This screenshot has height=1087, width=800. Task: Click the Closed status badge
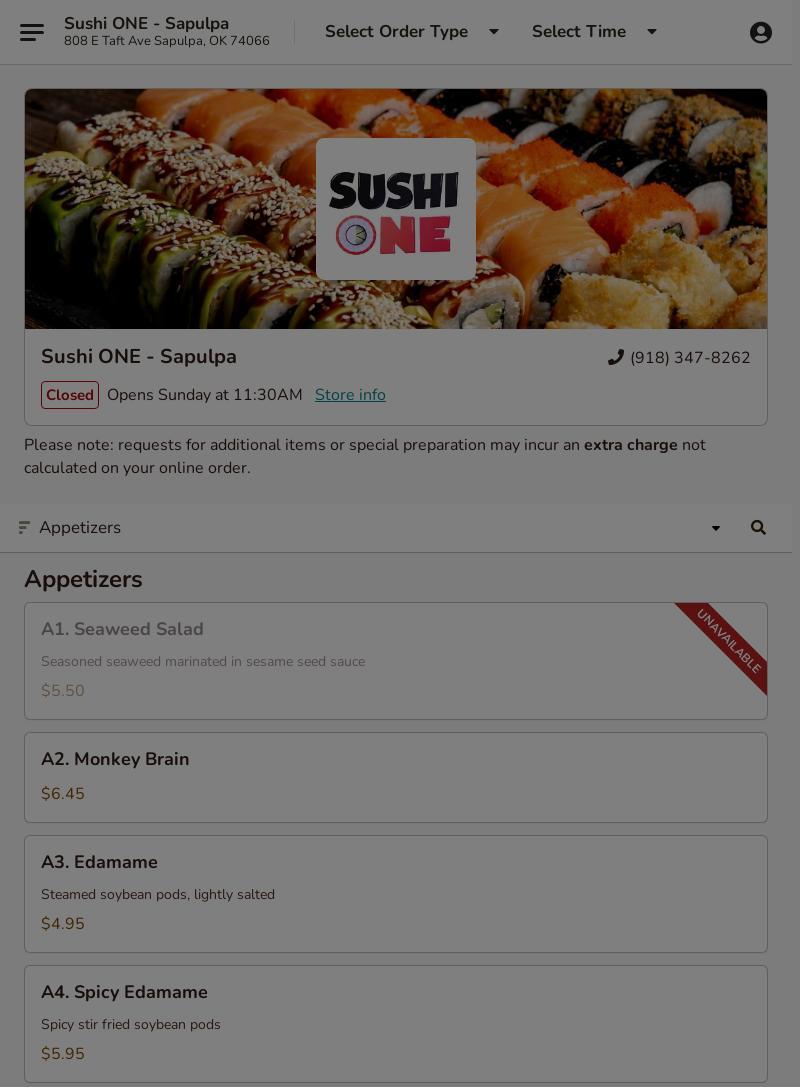(70, 394)
